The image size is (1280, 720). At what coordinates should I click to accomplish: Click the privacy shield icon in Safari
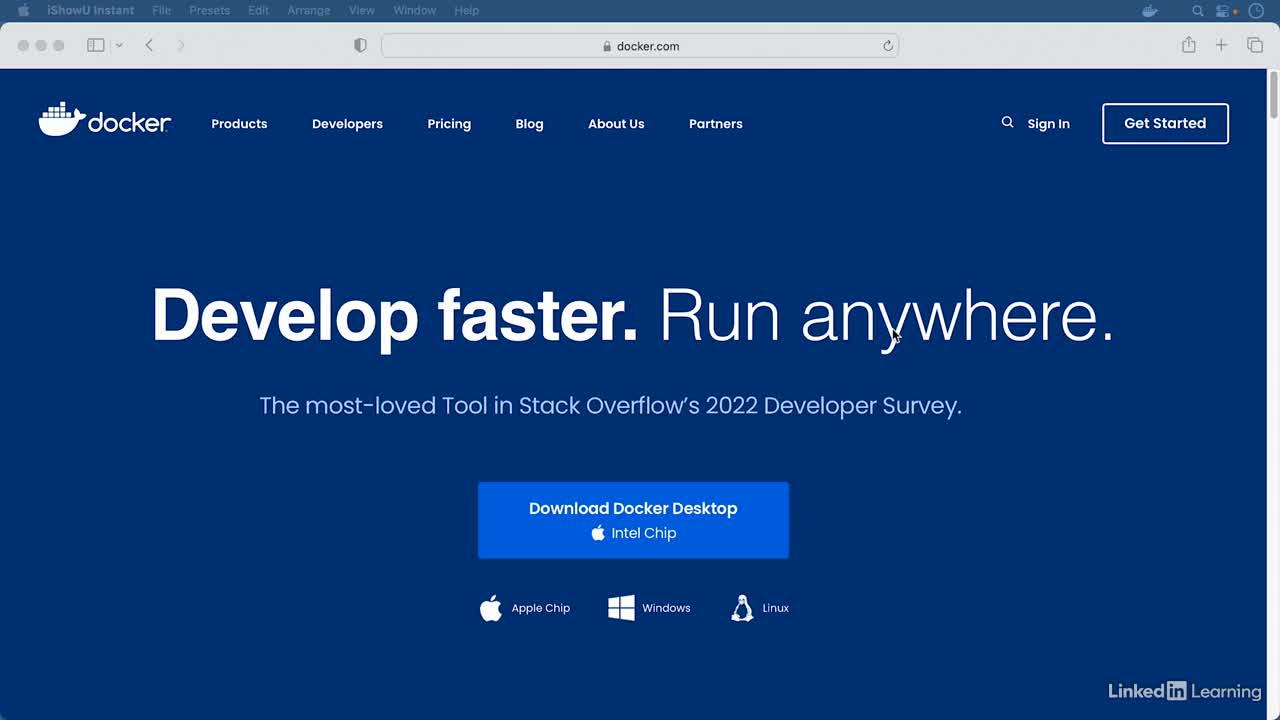(361, 45)
